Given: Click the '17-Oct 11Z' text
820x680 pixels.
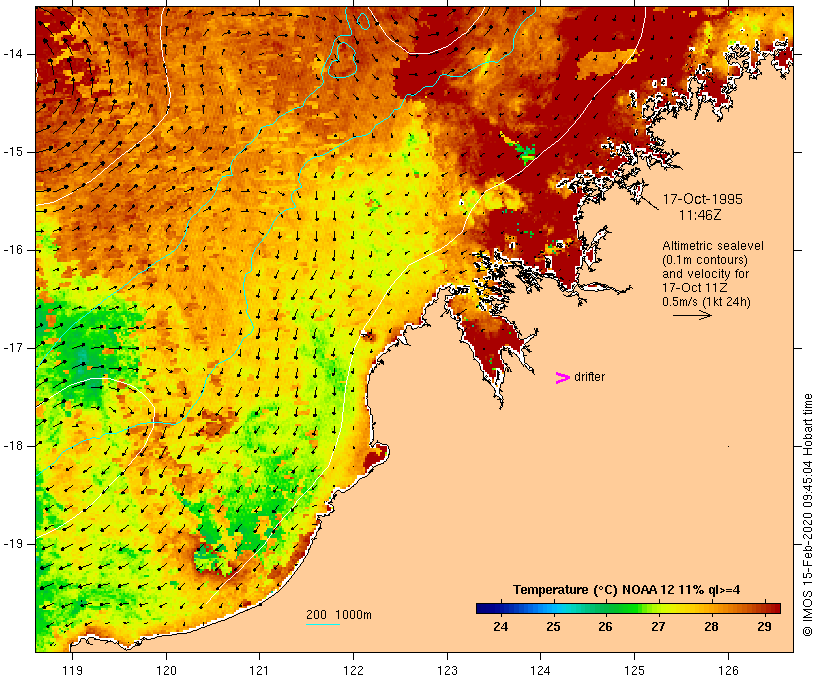Looking at the screenshot, I should click(x=695, y=287).
